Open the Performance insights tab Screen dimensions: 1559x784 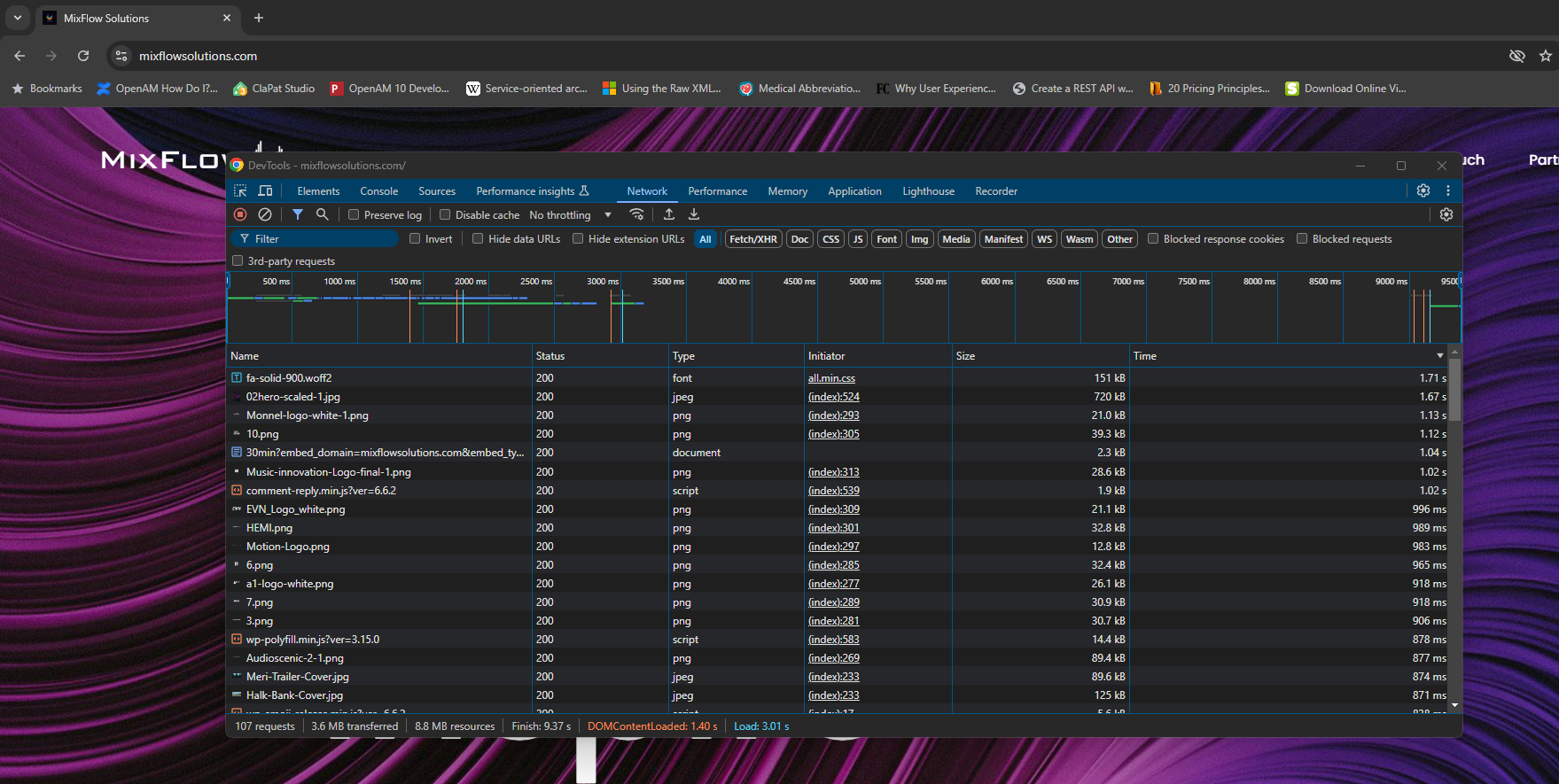[533, 191]
